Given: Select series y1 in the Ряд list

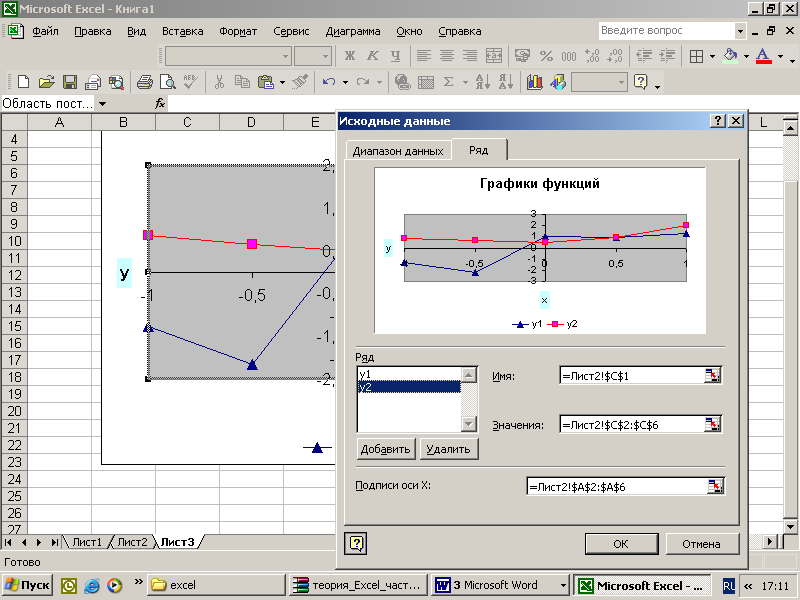Looking at the screenshot, I should [409, 374].
